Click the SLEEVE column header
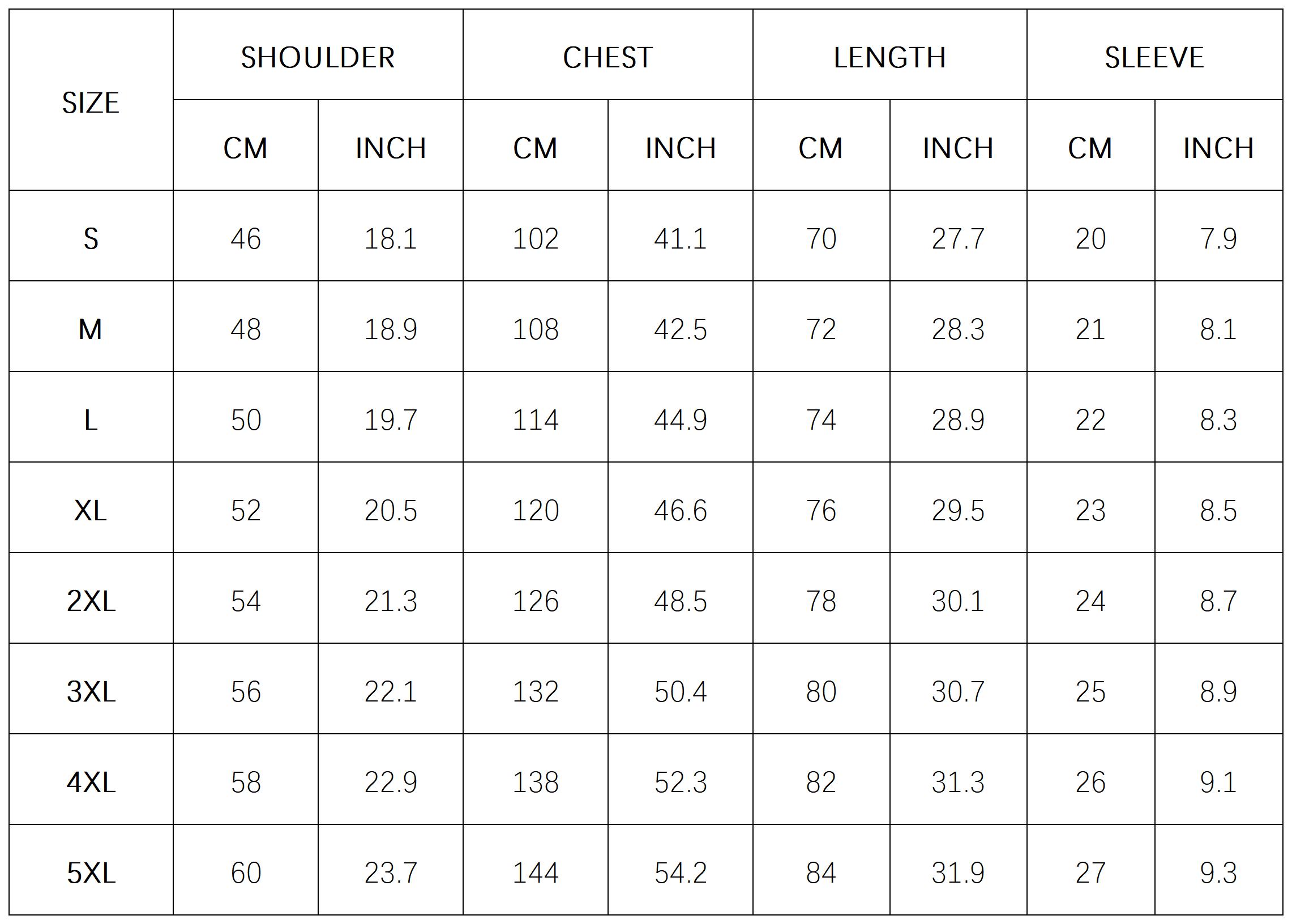This screenshot has height=924, width=1292. 1154,57
